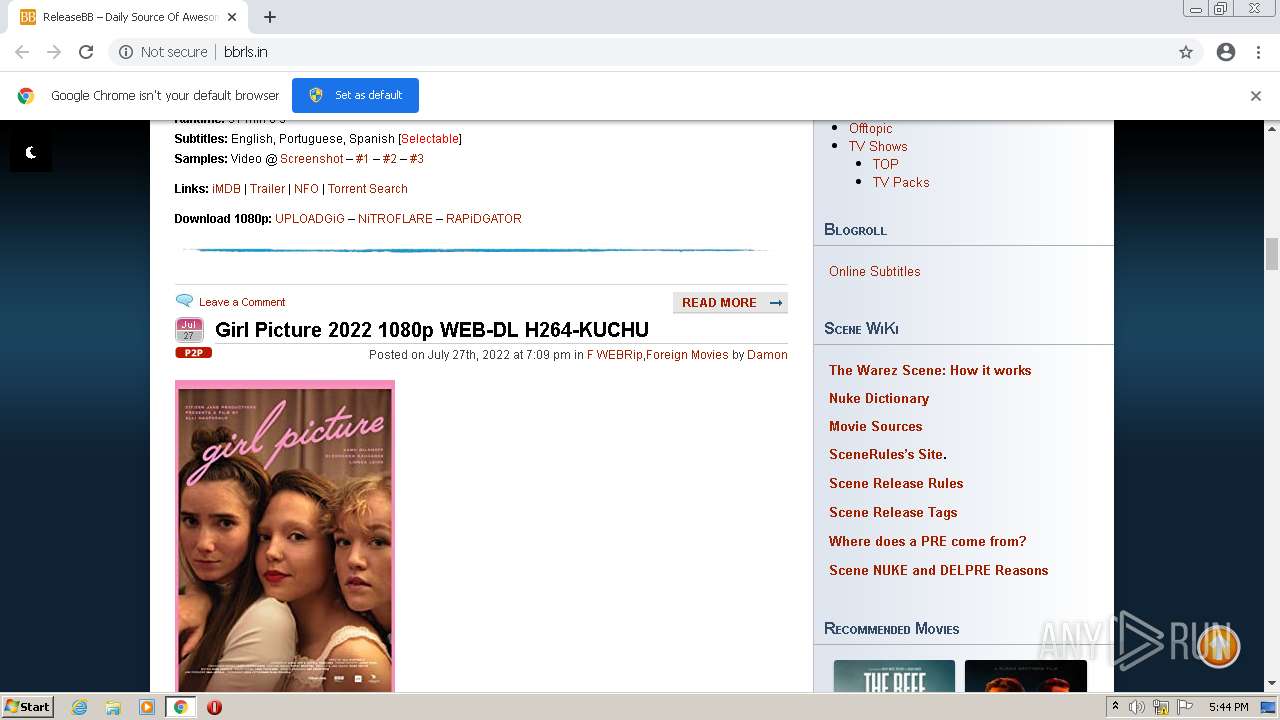The height and width of the screenshot is (720, 1280).
Task: Click the Jul 27 calendar date icon
Action: (189, 330)
